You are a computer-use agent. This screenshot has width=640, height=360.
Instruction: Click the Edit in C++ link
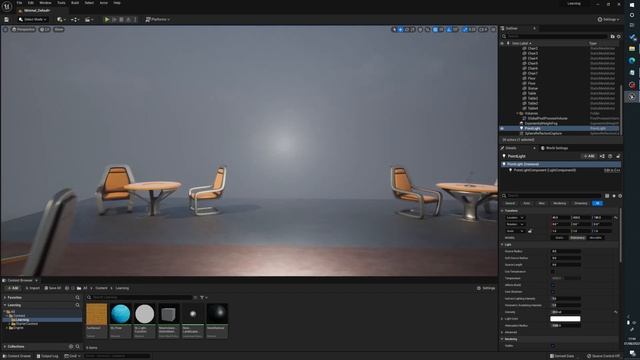coord(612,170)
